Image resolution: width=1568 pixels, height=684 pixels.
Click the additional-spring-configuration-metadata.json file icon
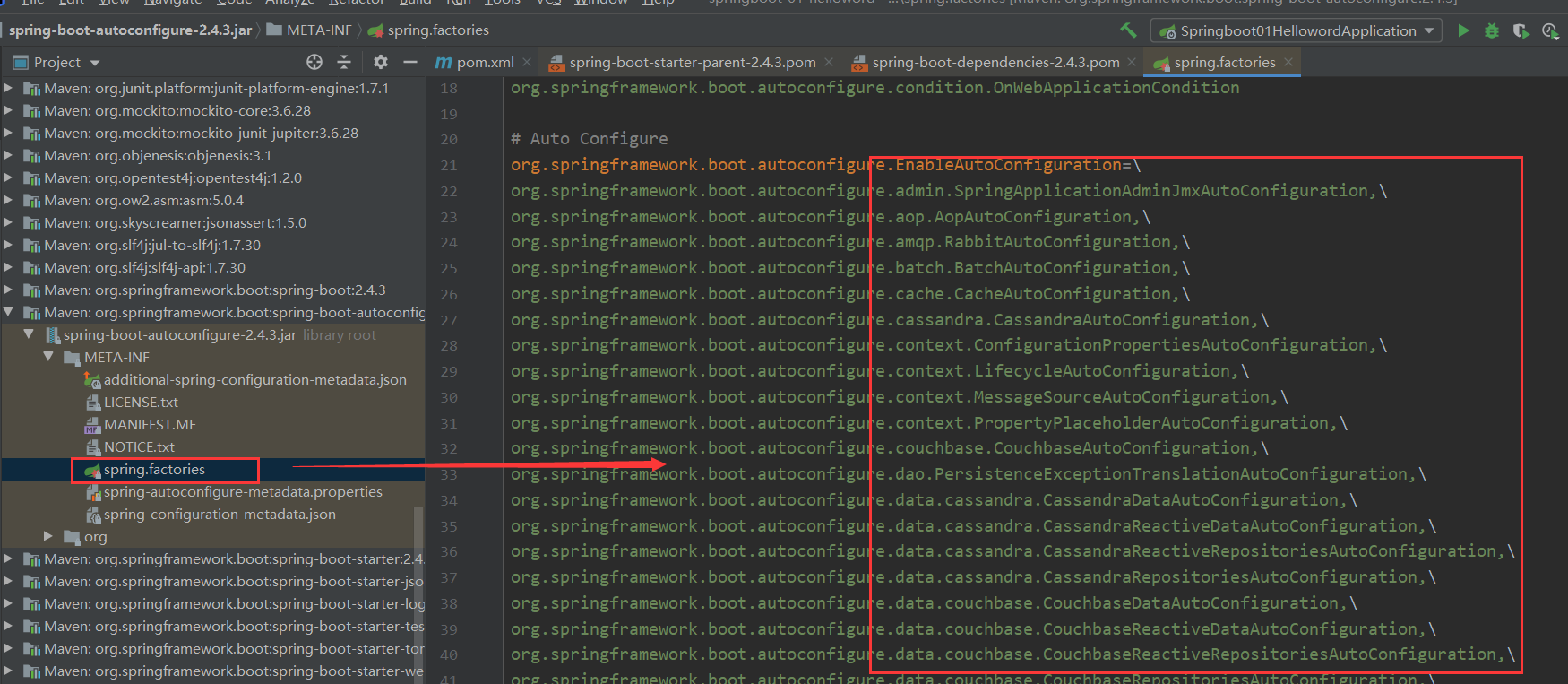click(93, 380)
